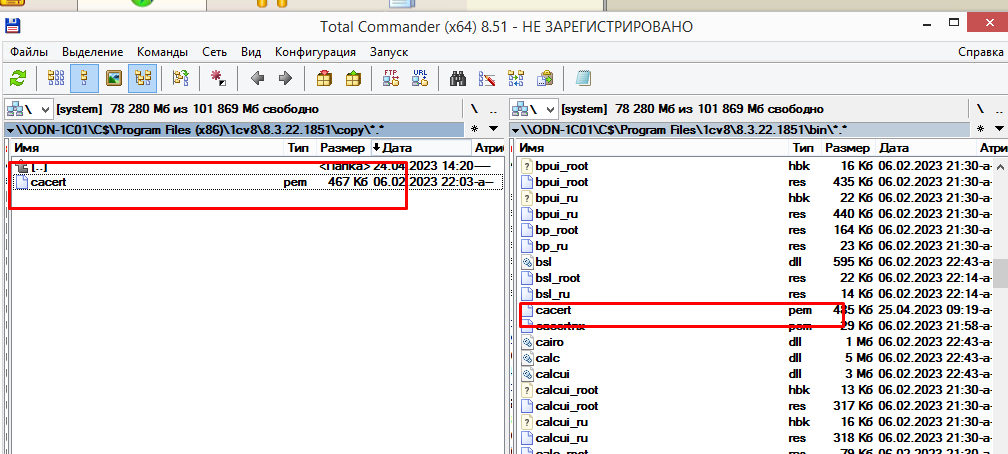Open the Сеть menu
The height and width of the screenshot is (454, 1008).
(214, 52)
